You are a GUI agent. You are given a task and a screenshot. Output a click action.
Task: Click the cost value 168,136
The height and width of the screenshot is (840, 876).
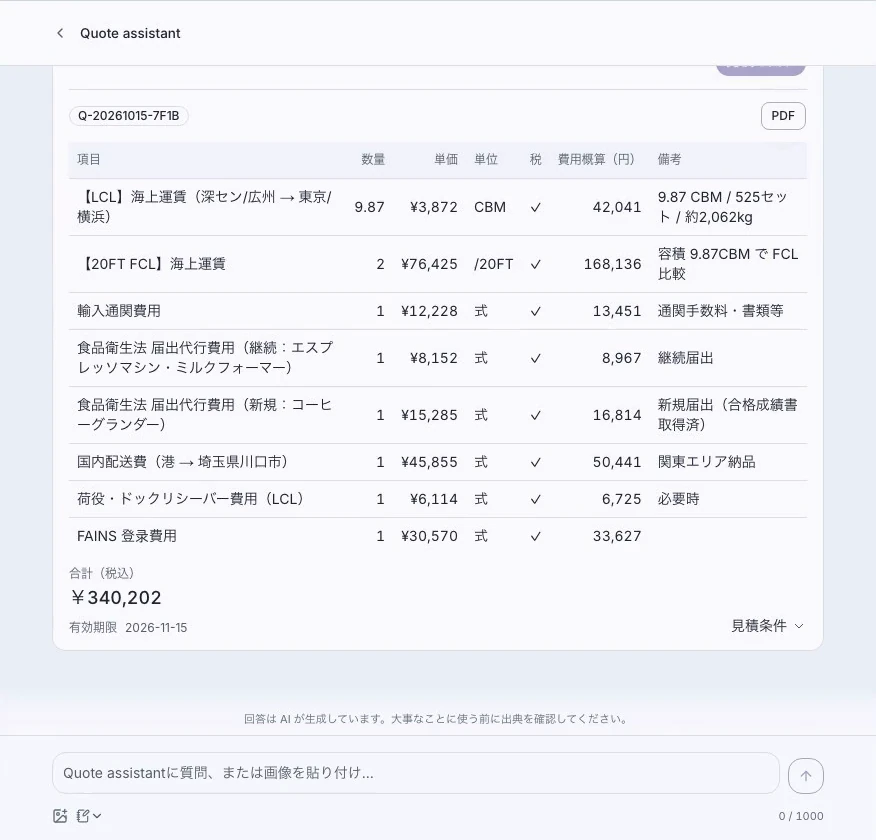coord(612,264)
